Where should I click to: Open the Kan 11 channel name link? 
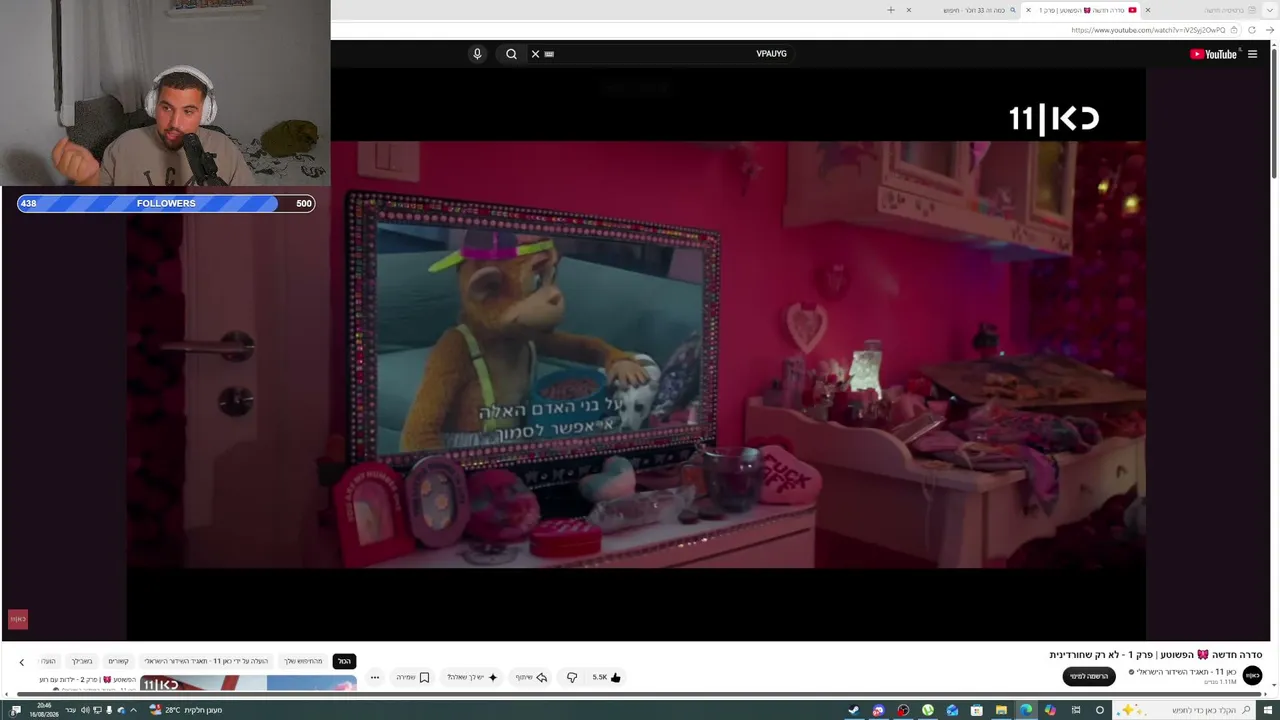point(1186,672)
